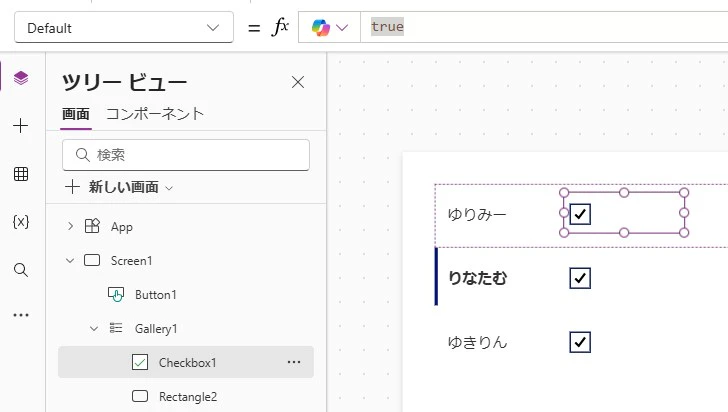
Task: Close the Tree view panel
Action: coord(298,82)
